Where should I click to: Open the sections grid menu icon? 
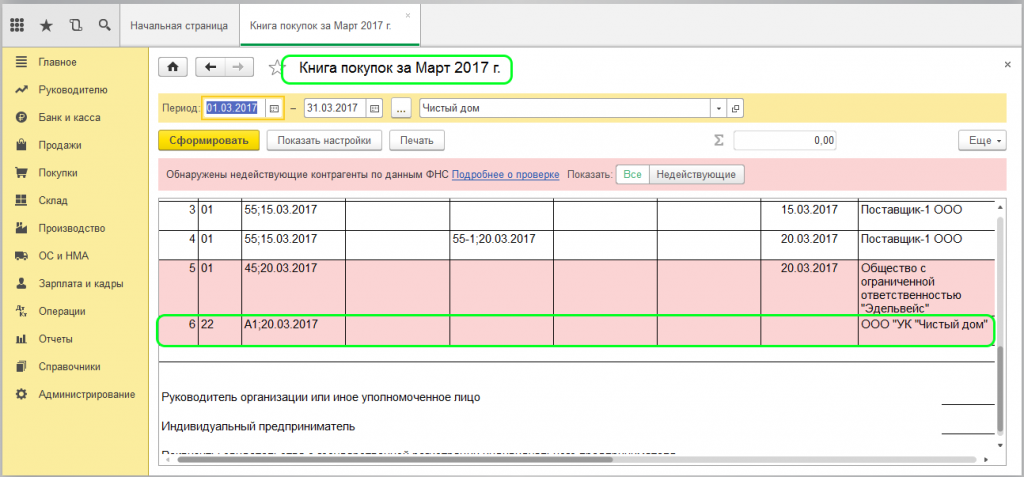[x=17, y=24]
